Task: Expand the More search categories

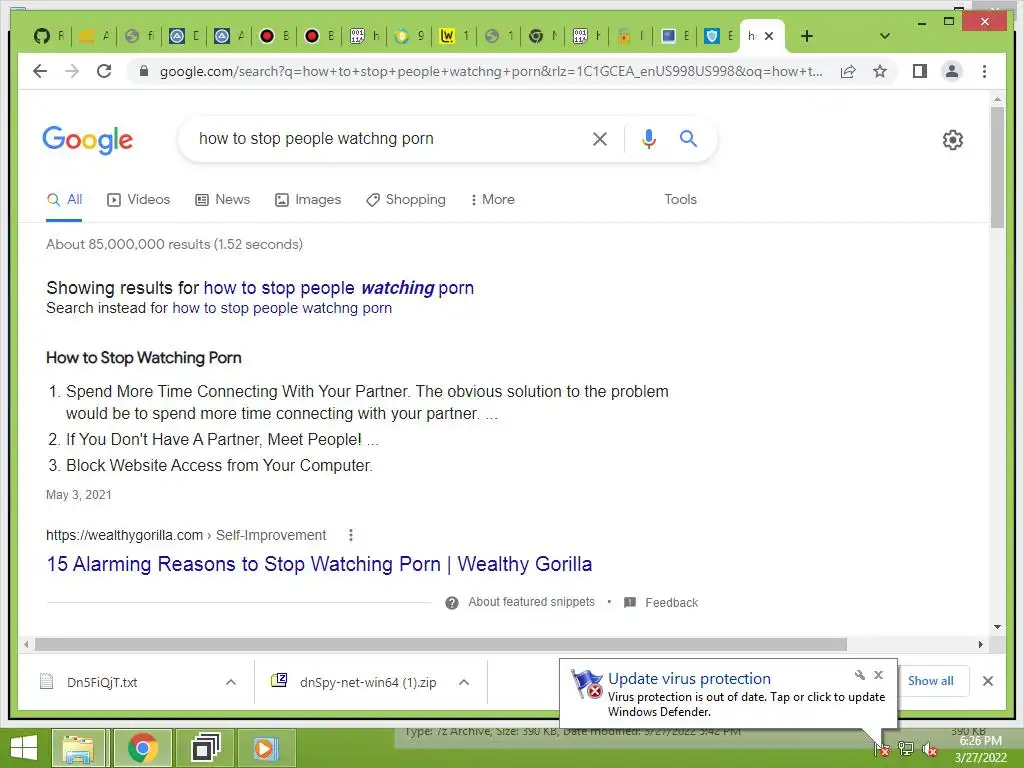Action: point(492,200)
